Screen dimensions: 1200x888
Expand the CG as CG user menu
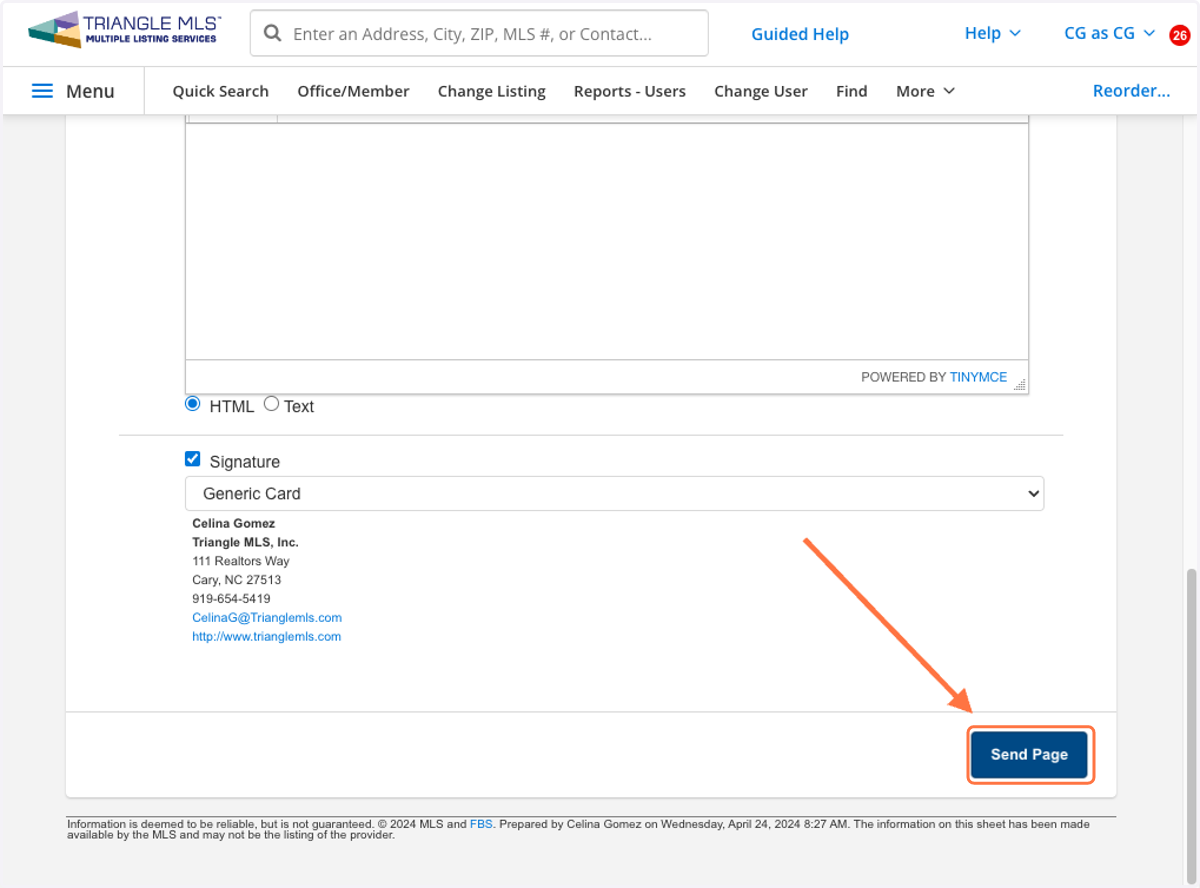point(1109,33)
